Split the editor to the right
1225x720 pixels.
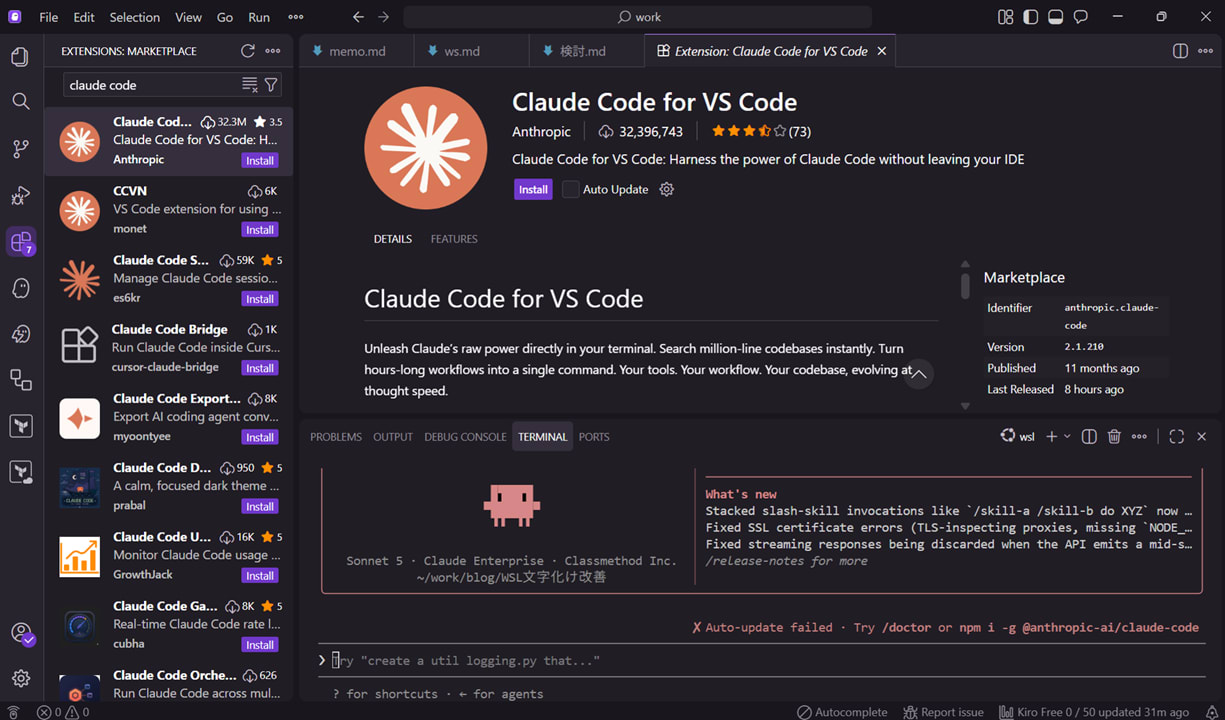1180,51
